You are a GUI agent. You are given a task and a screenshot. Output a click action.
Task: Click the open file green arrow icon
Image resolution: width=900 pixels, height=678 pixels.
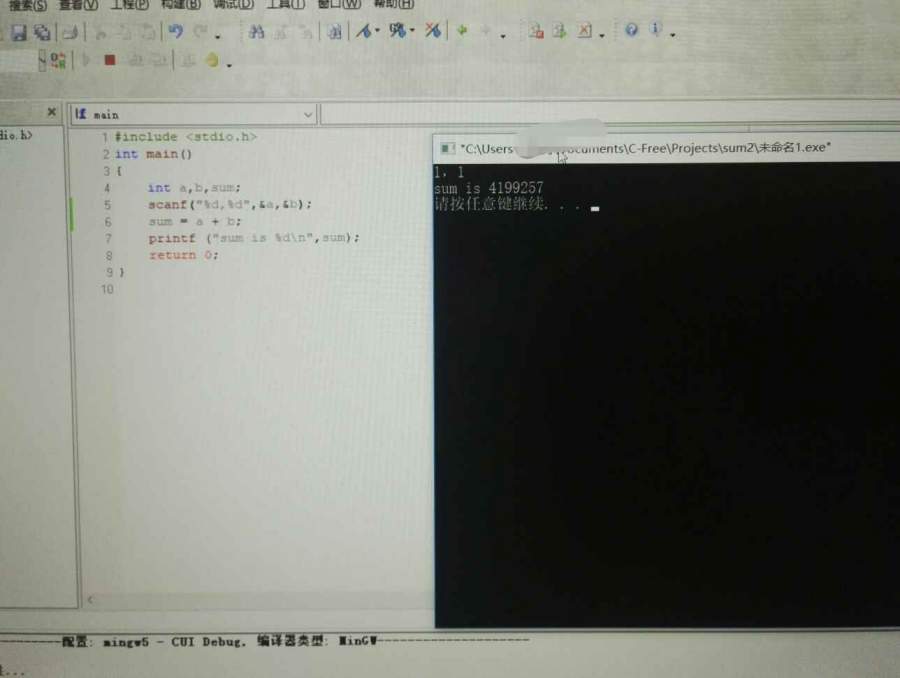[560, 30]
